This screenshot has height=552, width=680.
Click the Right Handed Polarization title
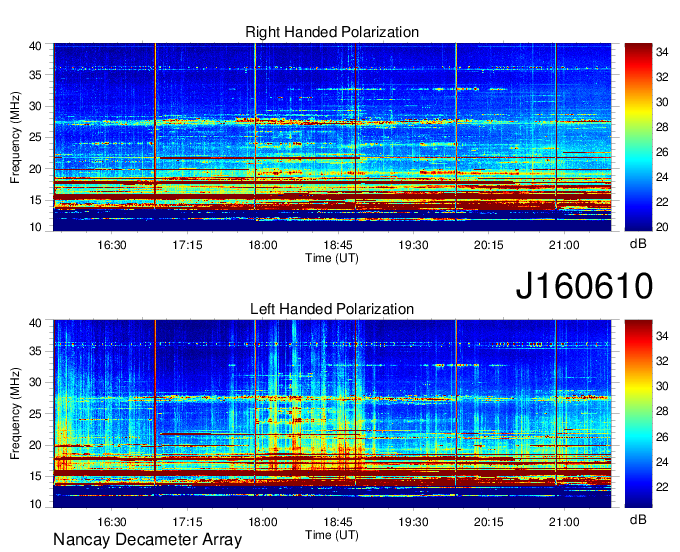pyautogui.click(x=332, y=32)
